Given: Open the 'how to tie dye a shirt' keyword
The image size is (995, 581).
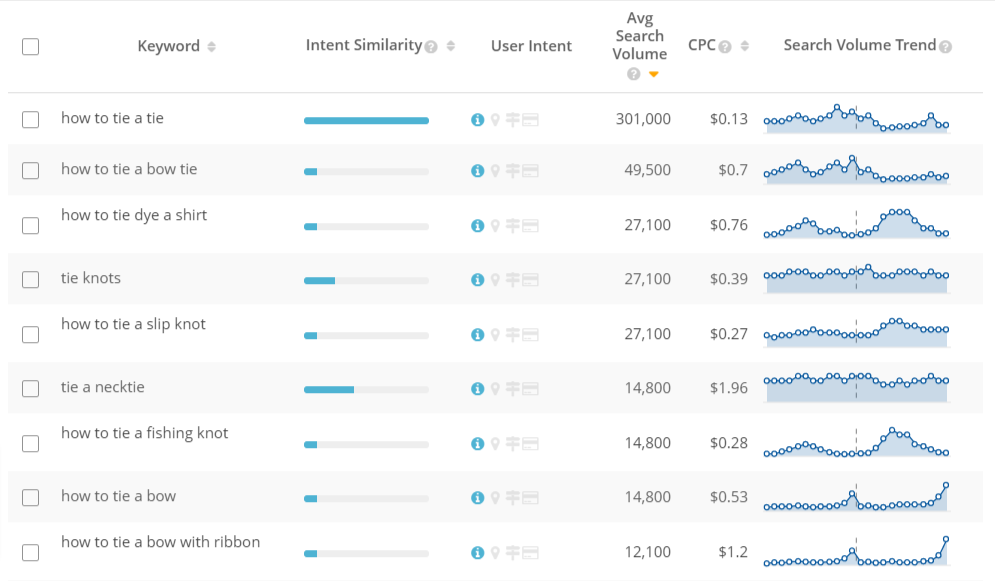Looking at the screenshot, I should pyautogui.click(x=134, y=215).
